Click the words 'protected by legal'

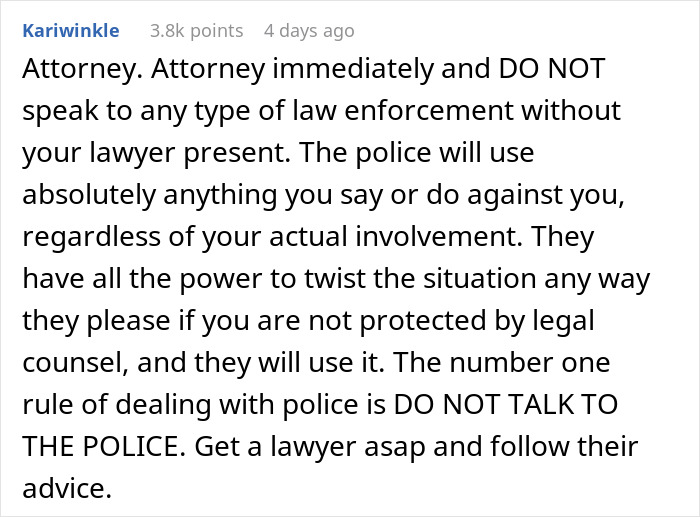pos(476,321)
